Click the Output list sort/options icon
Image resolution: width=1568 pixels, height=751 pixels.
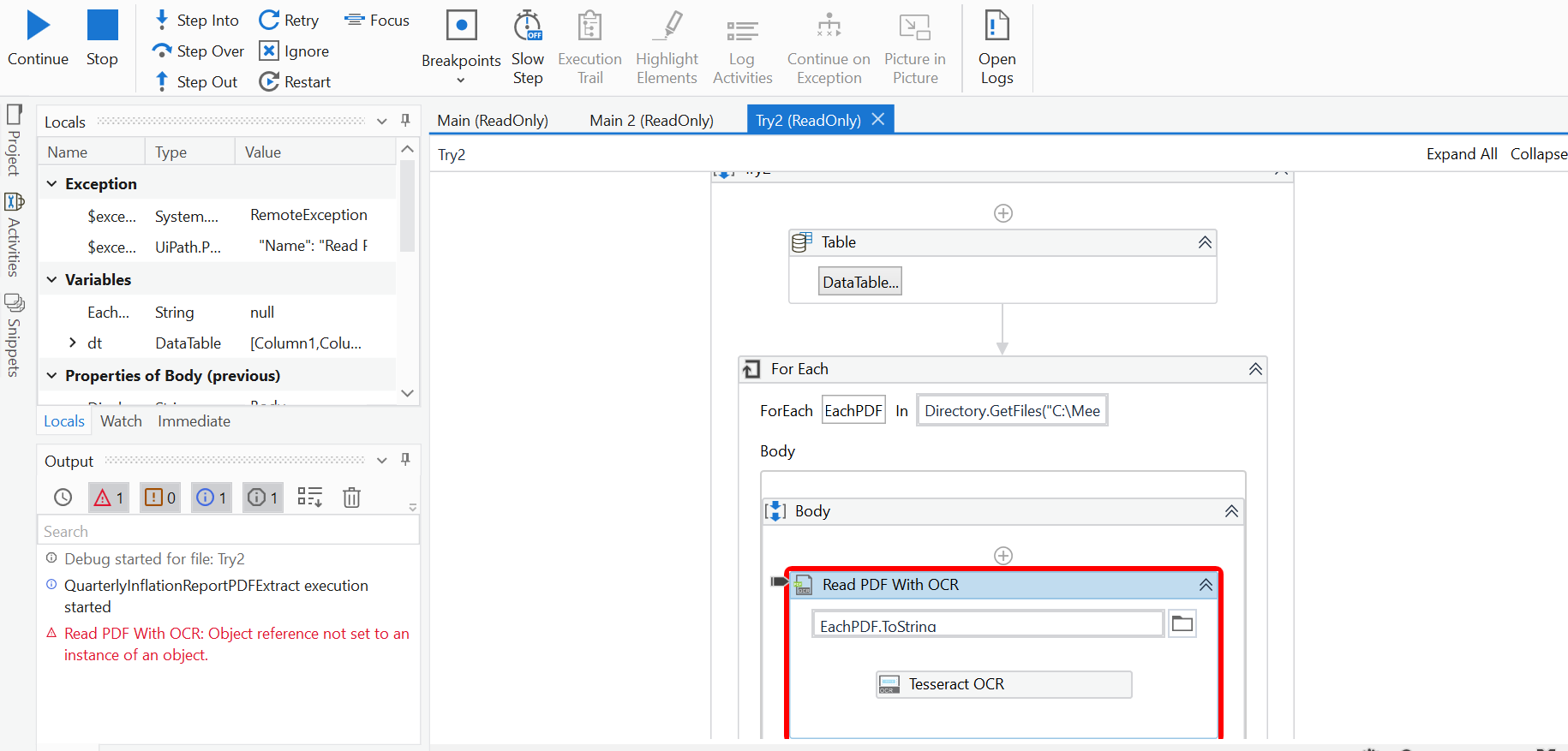[x=309, y=497]
